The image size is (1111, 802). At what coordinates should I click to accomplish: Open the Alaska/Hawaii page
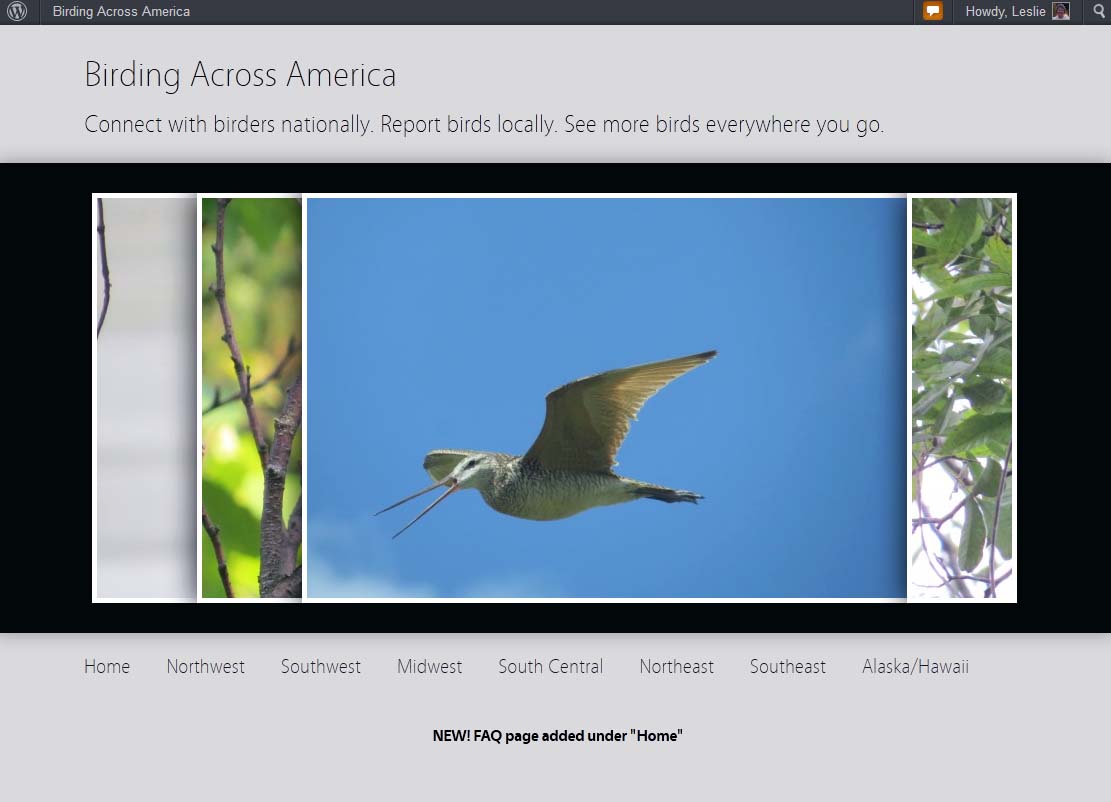(x=915, y=667)
